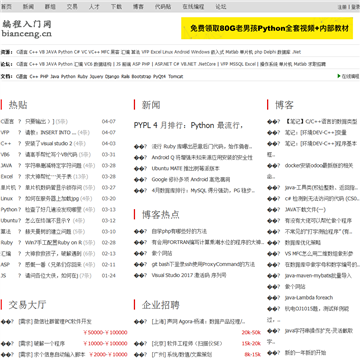Open Bootstrap in the 文档 row

[141, 76]
